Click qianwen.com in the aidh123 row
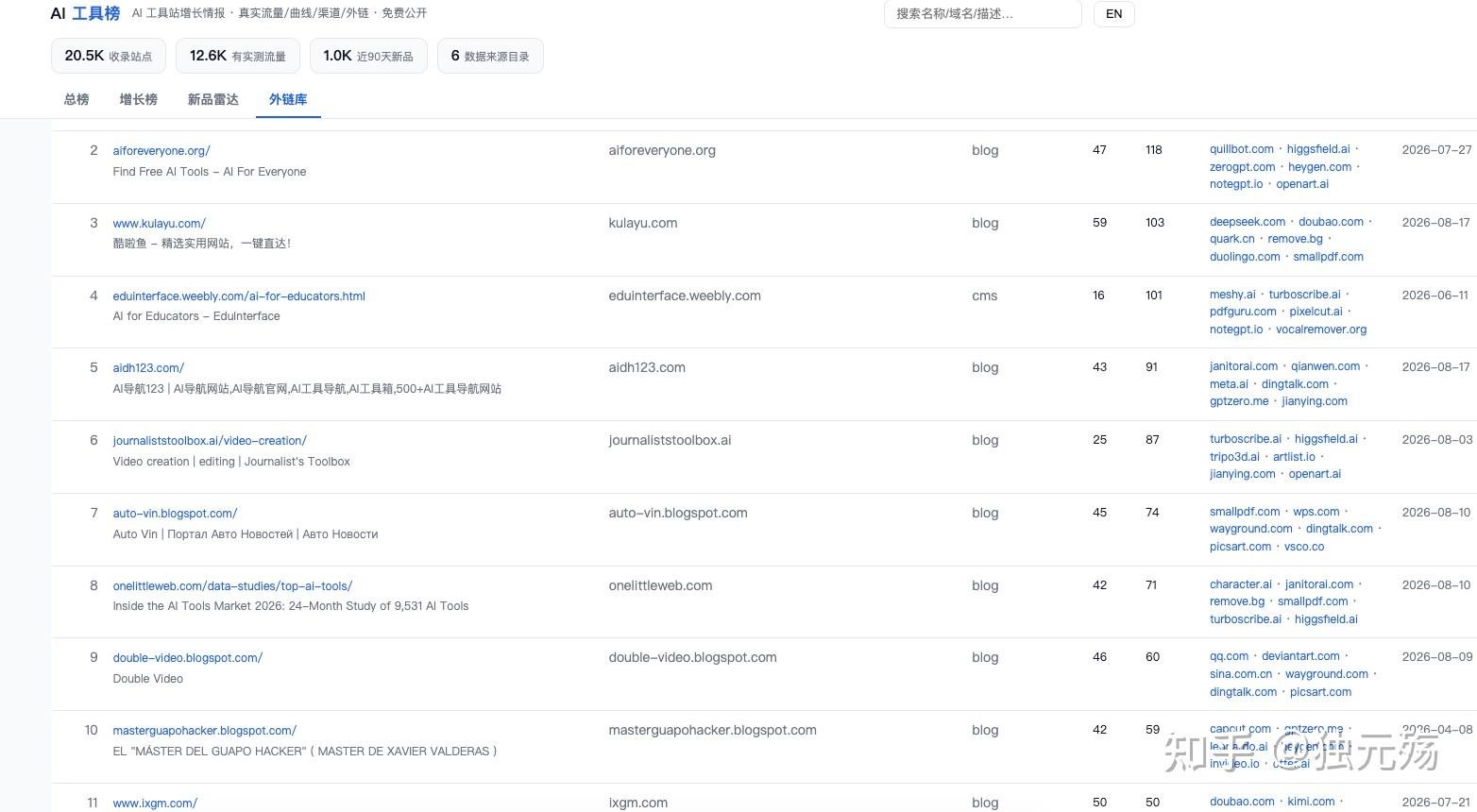Viewport: 1477px width, 812px height. pos(1326,366)
